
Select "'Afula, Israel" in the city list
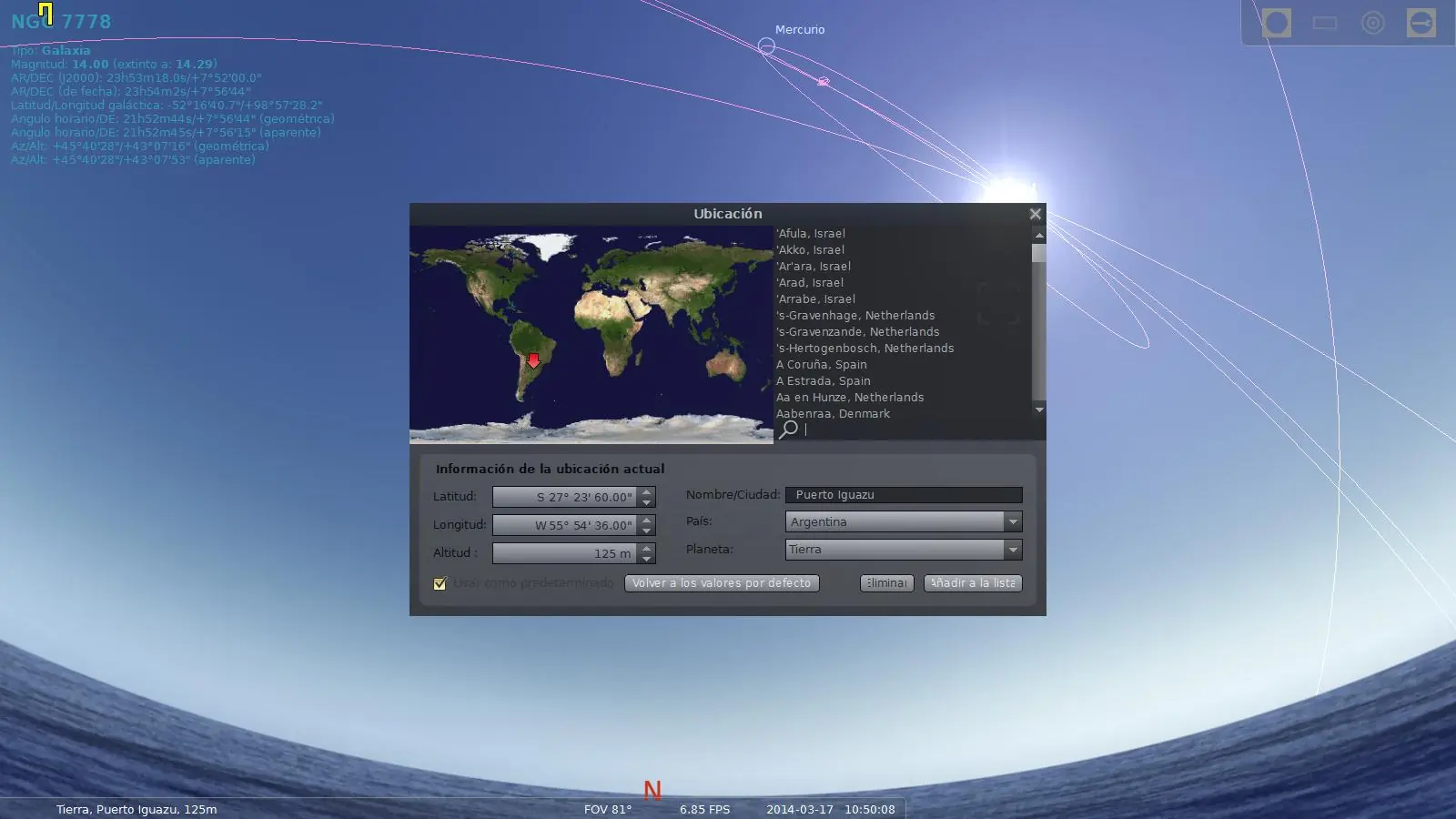point(811,234)
